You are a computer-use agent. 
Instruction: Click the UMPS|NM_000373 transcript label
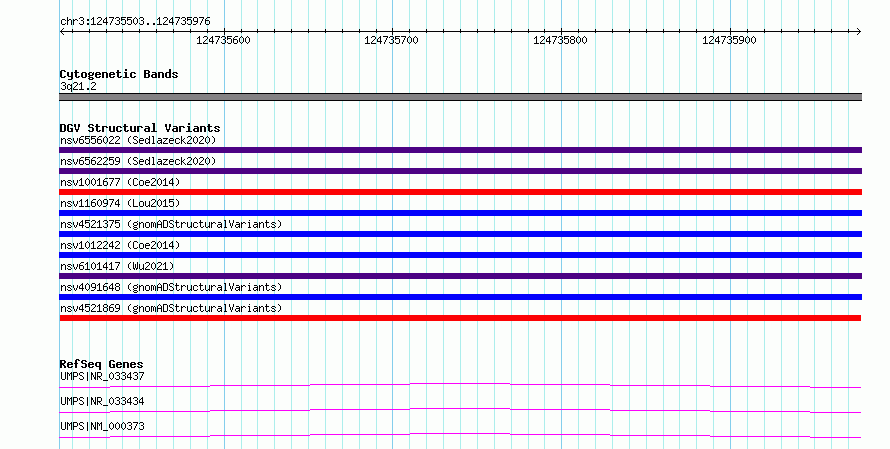pos(102,426)
